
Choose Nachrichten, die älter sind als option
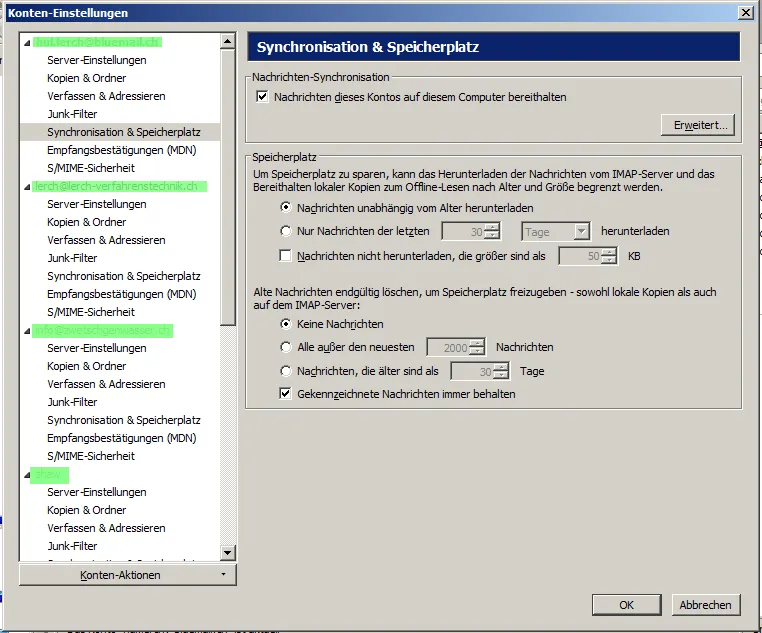coord(286,371)
